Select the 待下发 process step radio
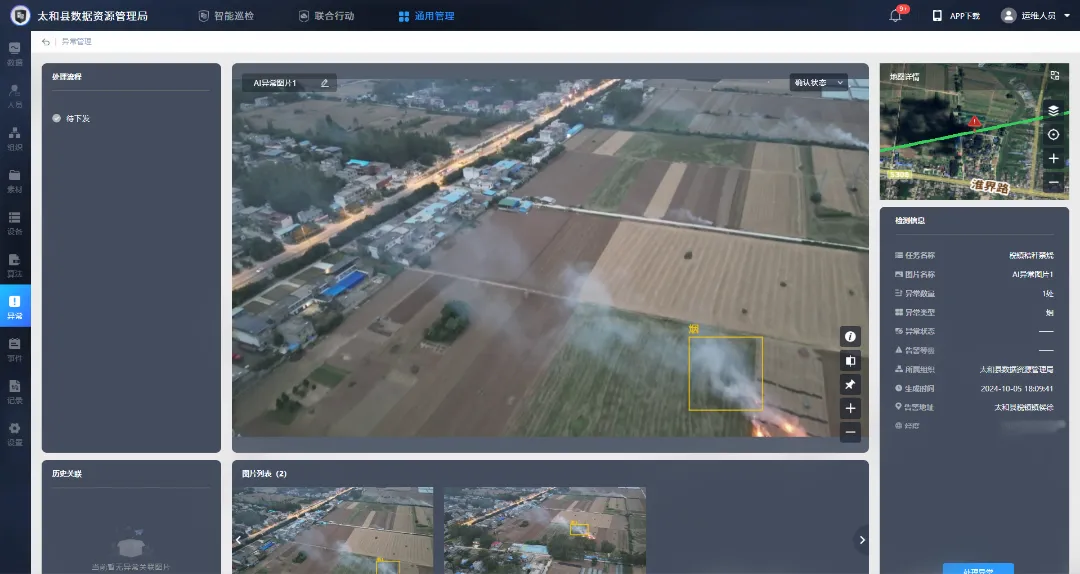1080x574 pixels. click(x=57, y=118)
